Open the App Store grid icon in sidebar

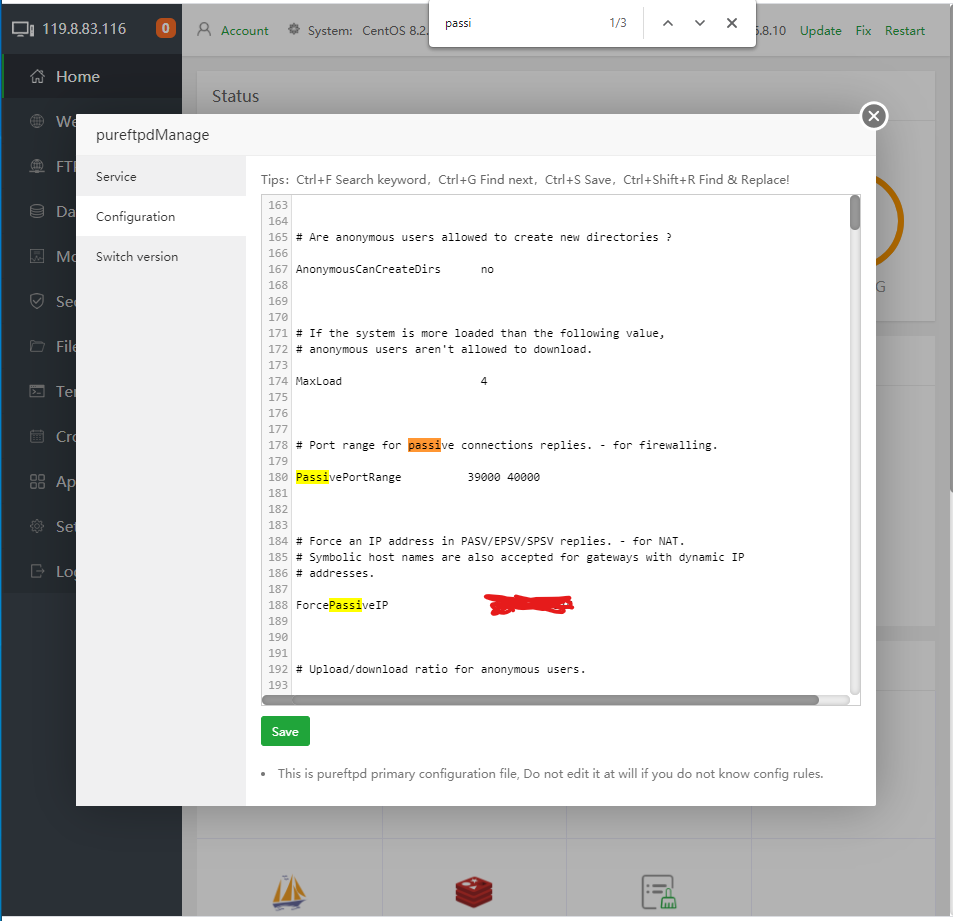click(37, 481)
